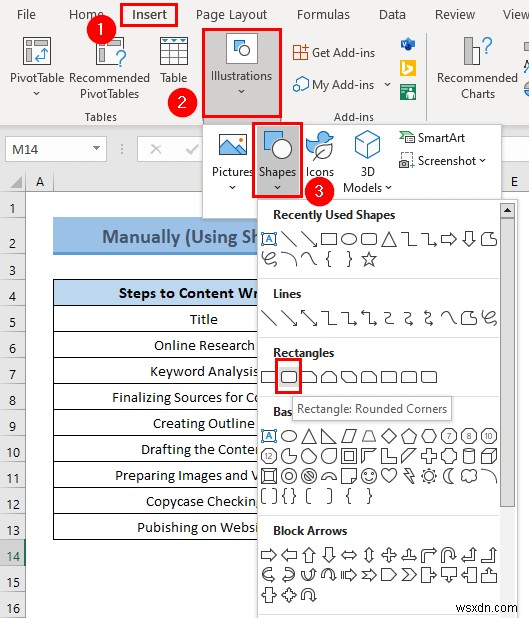Pick the Heart basic shape
Viewport: 529px width, 618px height.
click(389, 475)
